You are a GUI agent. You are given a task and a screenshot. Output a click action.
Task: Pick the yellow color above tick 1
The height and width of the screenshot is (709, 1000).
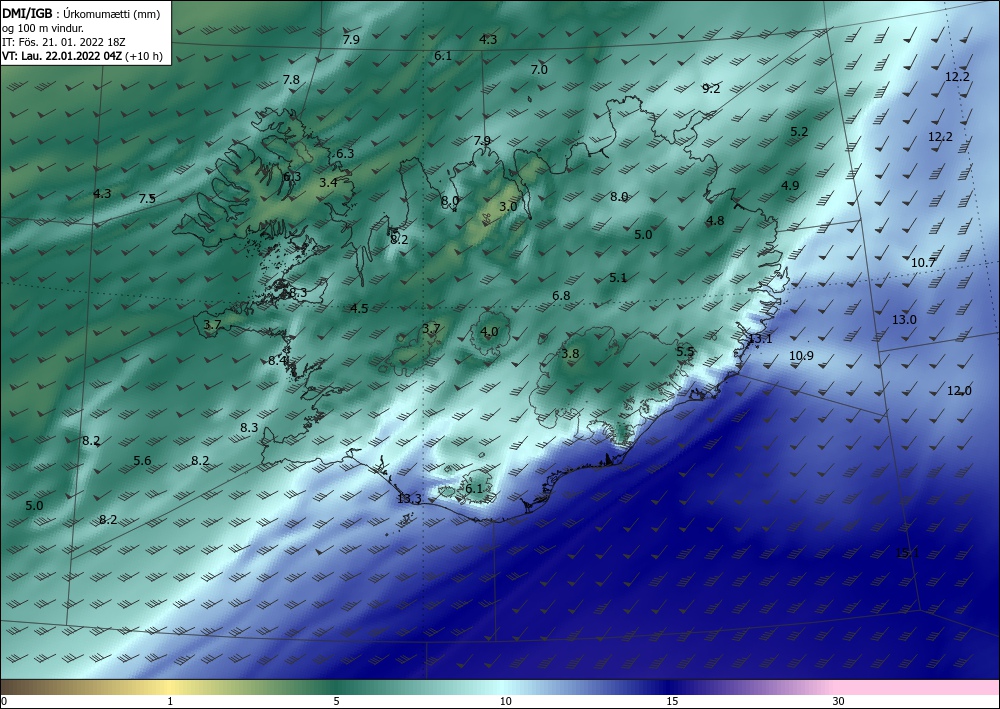170,687
